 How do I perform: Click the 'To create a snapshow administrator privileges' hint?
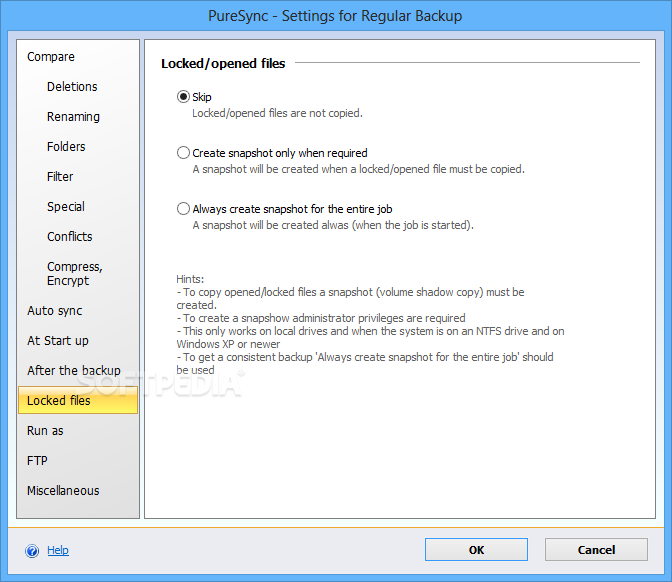tap(321, 318)
